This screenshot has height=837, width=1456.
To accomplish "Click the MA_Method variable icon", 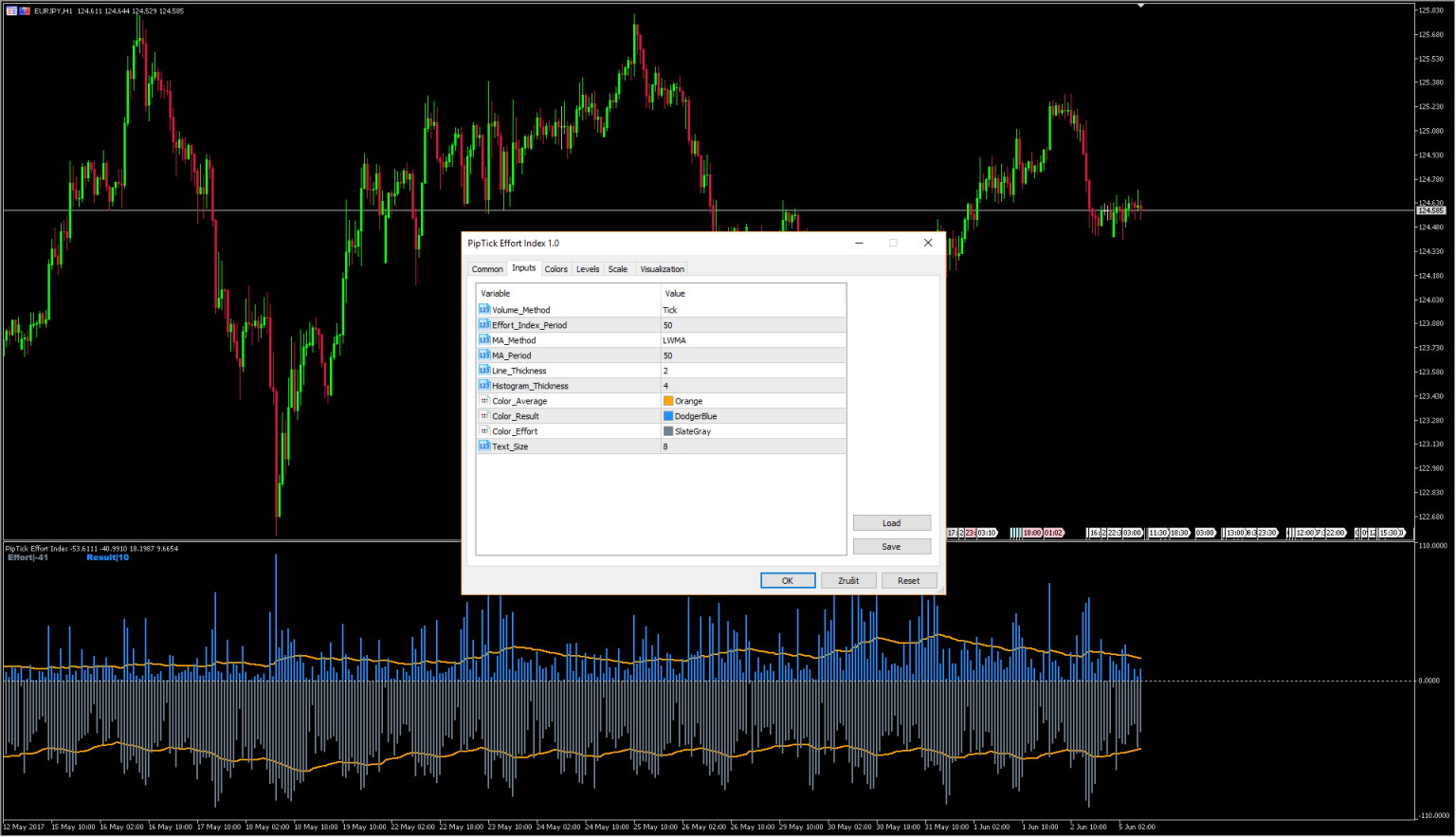I will pos(484,340).
